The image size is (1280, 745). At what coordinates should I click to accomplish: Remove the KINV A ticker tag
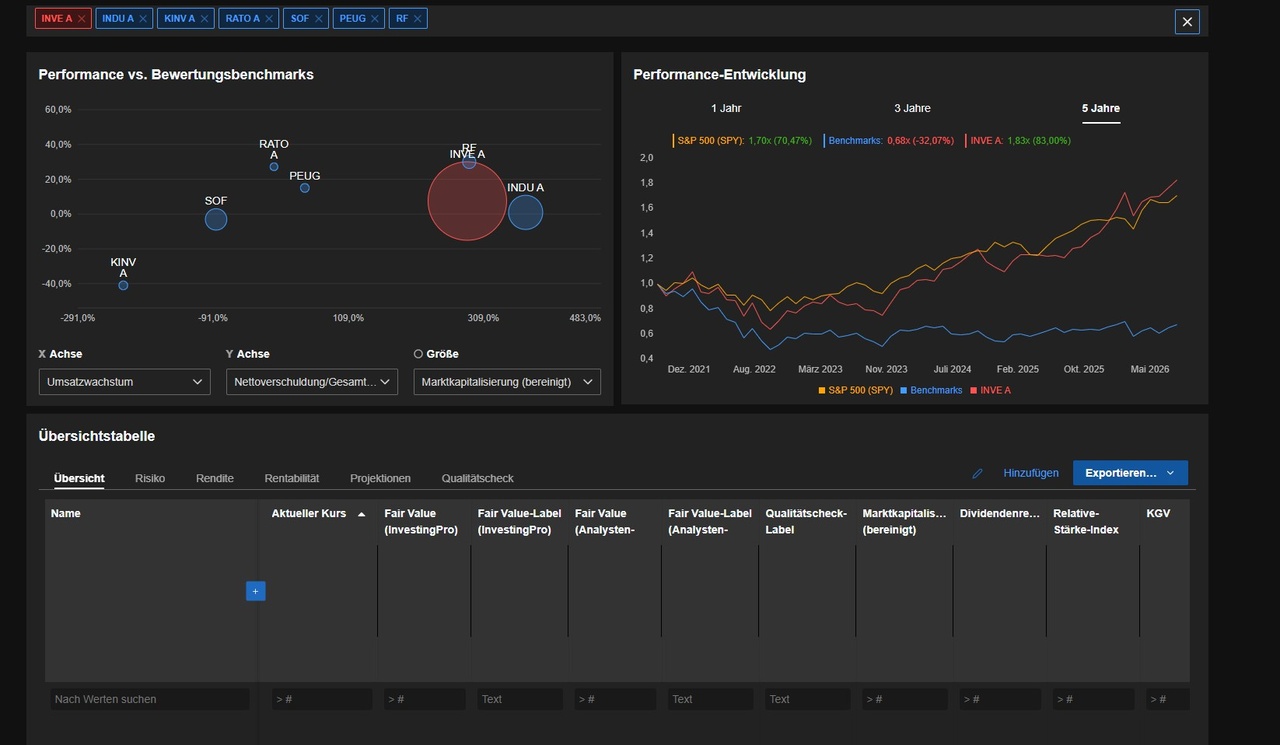[x=205, y=19]
